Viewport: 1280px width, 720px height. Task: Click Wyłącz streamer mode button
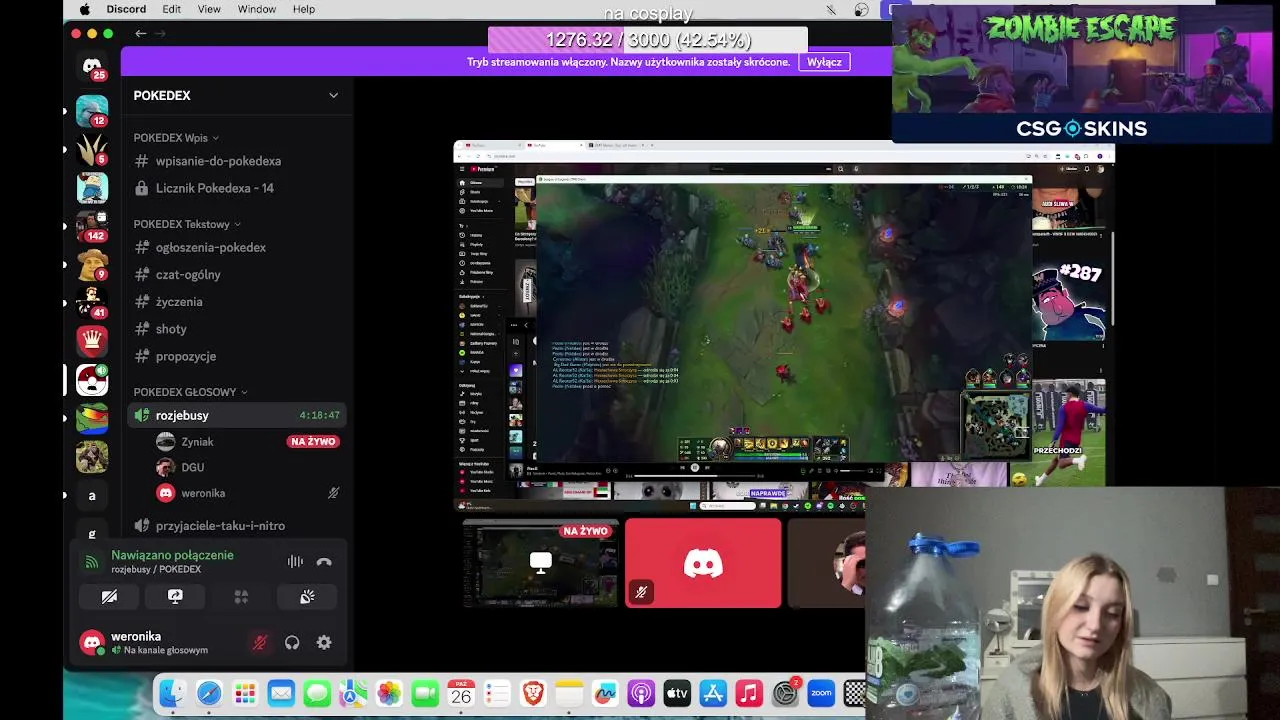tap(825, 62)
